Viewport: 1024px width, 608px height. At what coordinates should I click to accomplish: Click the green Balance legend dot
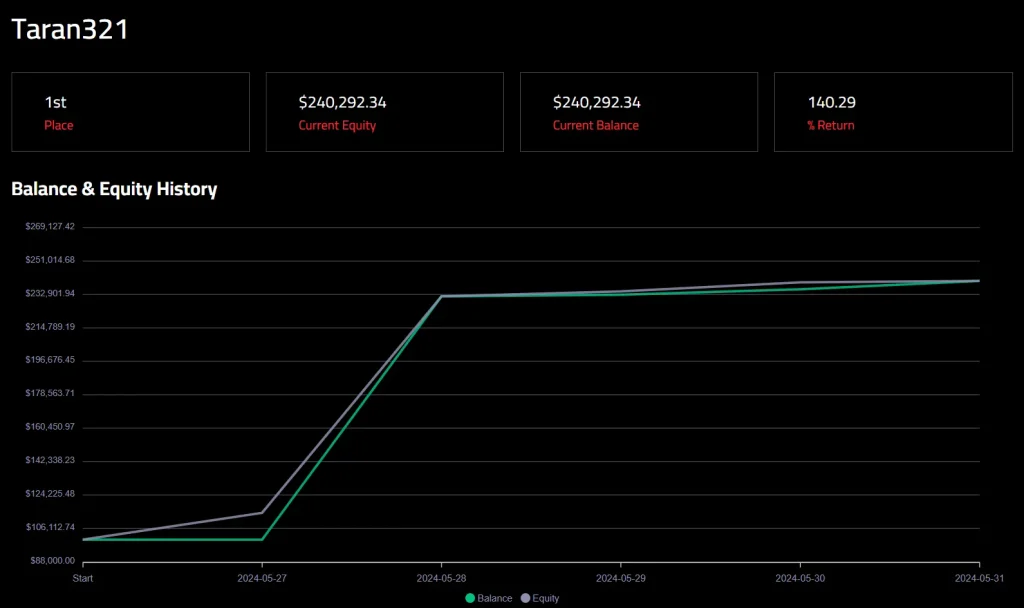click(x=470, y=598)
